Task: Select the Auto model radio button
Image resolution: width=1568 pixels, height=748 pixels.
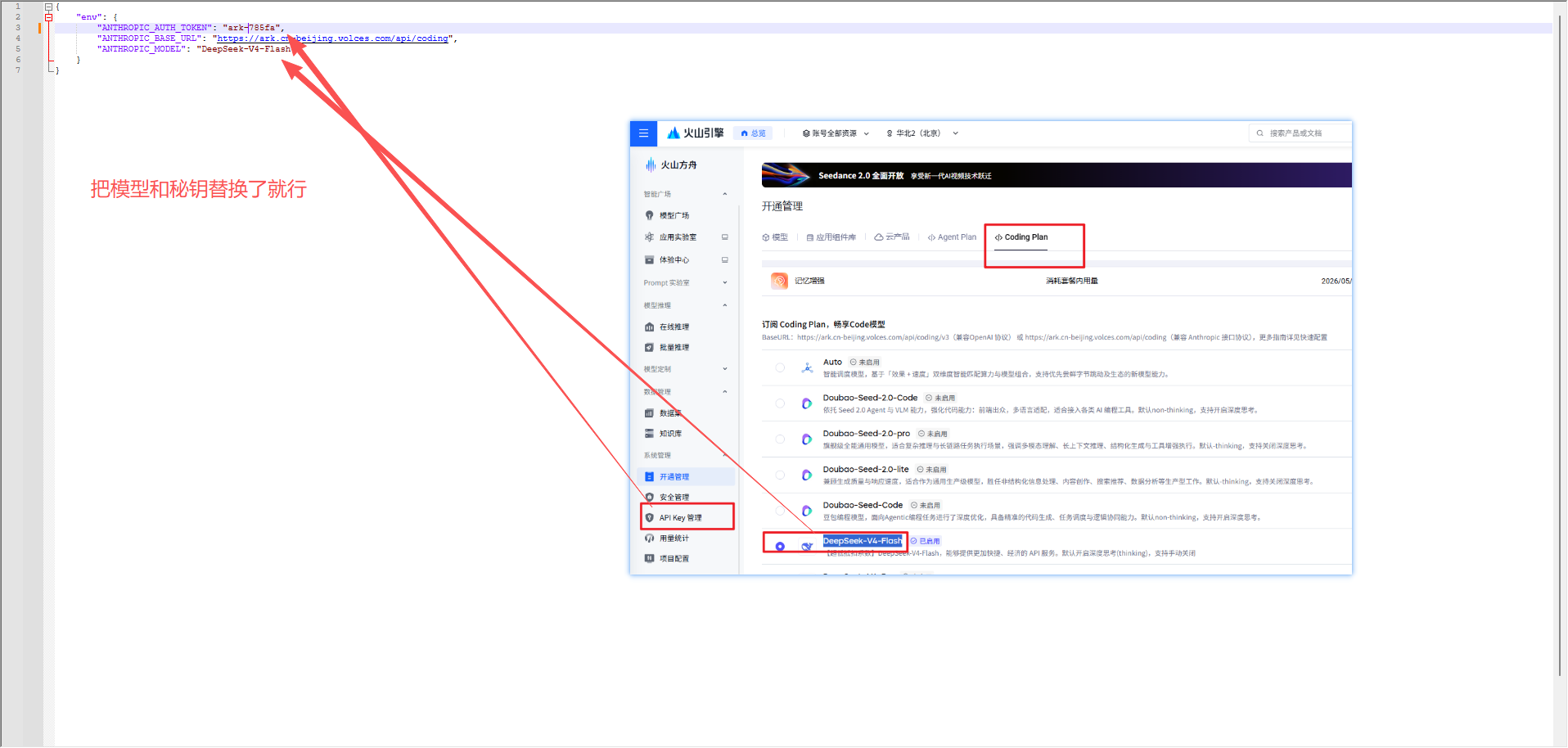Action: click(x=780, y=368)
